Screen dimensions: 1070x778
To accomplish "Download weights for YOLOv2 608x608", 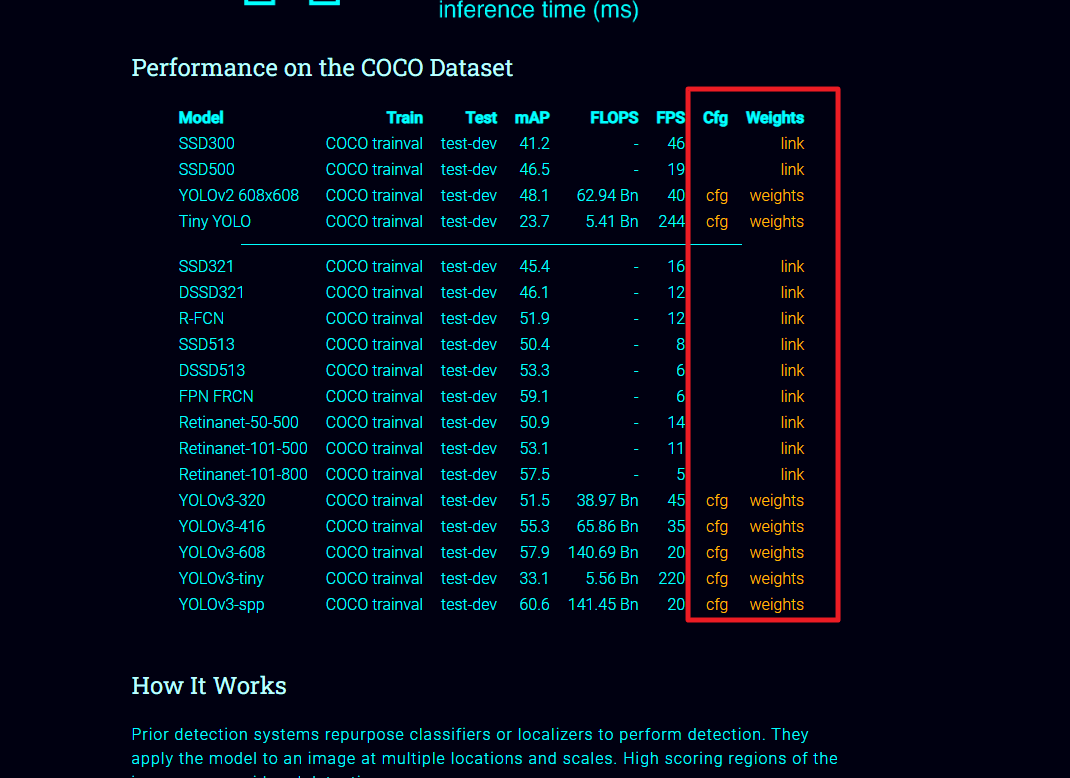I will point(777,196).
